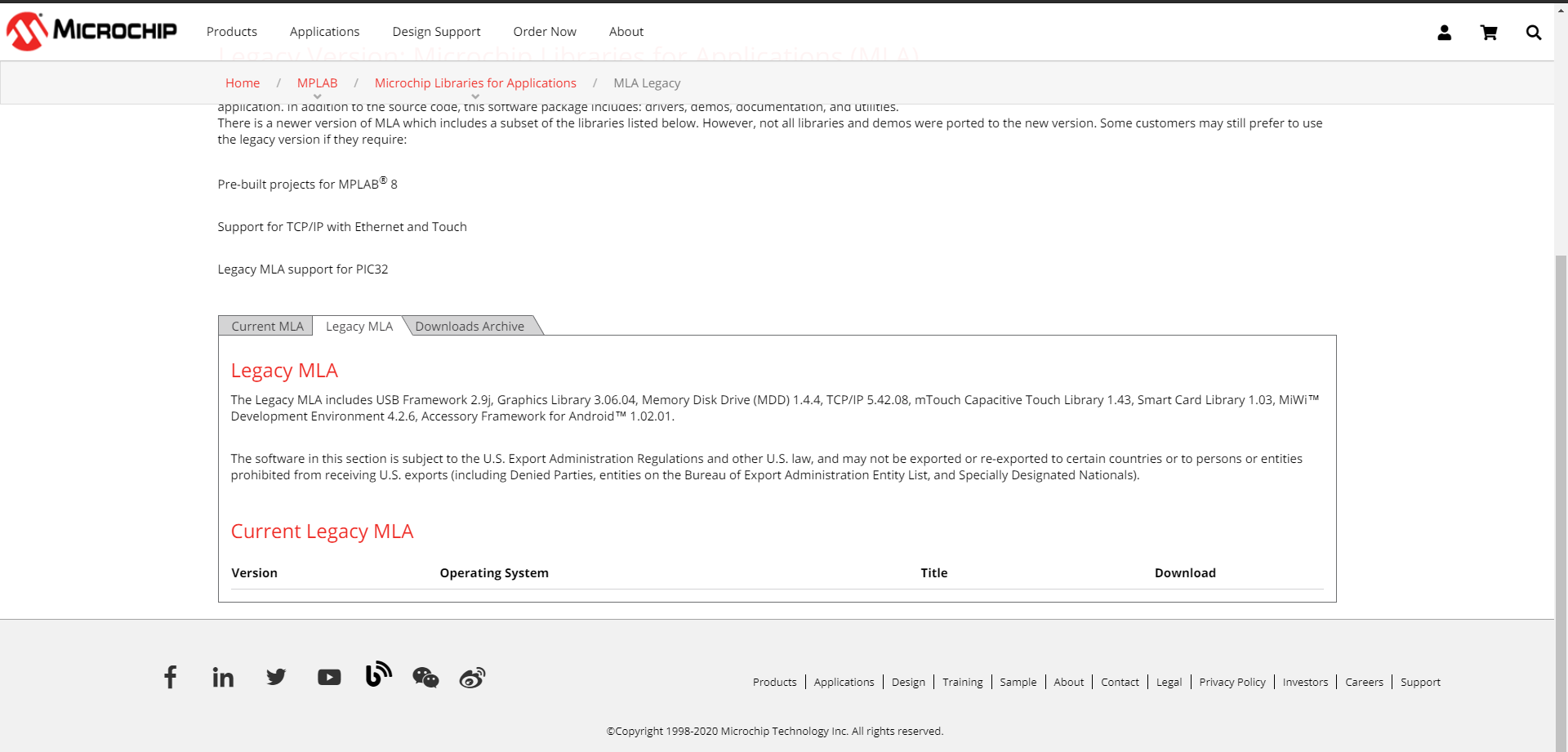Open the shopping cart icon

coord(1489,32)
